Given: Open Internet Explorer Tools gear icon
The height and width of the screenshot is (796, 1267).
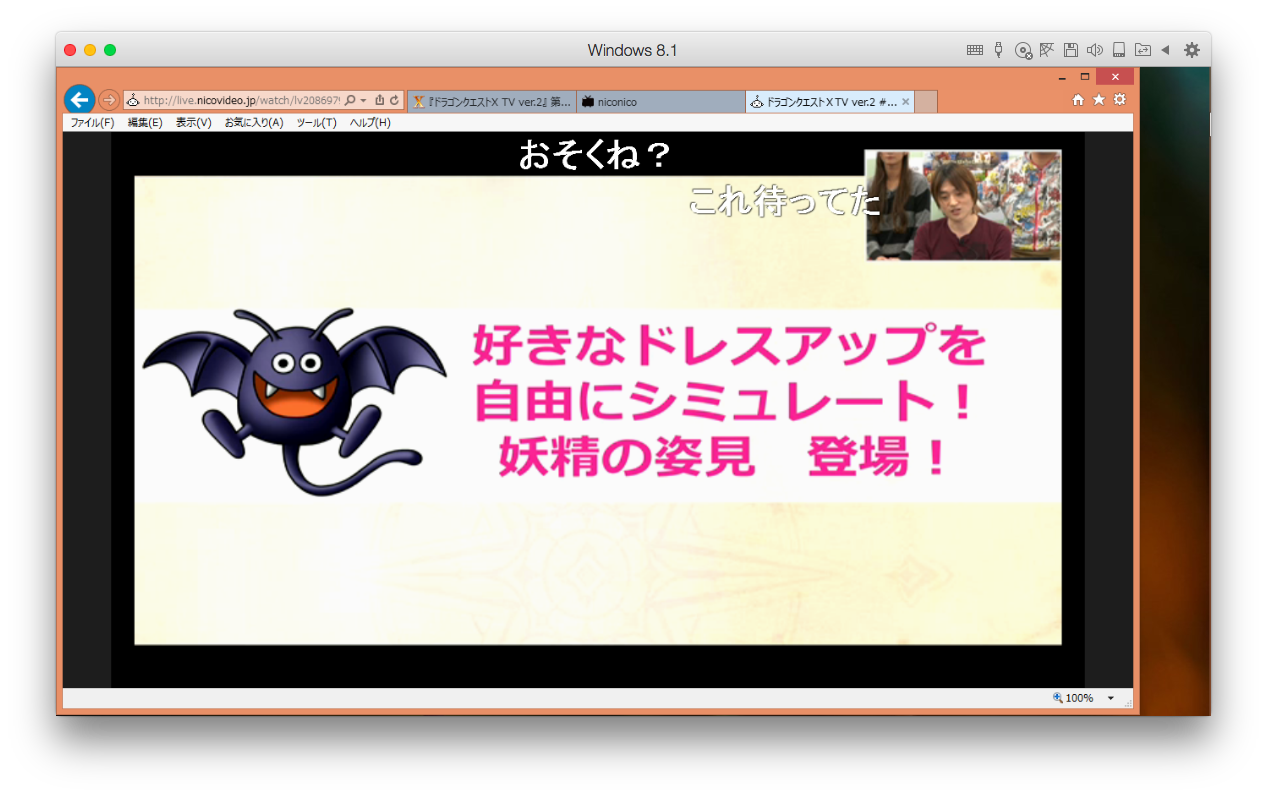Looking at the screenshot, I should pos(1120,100).
